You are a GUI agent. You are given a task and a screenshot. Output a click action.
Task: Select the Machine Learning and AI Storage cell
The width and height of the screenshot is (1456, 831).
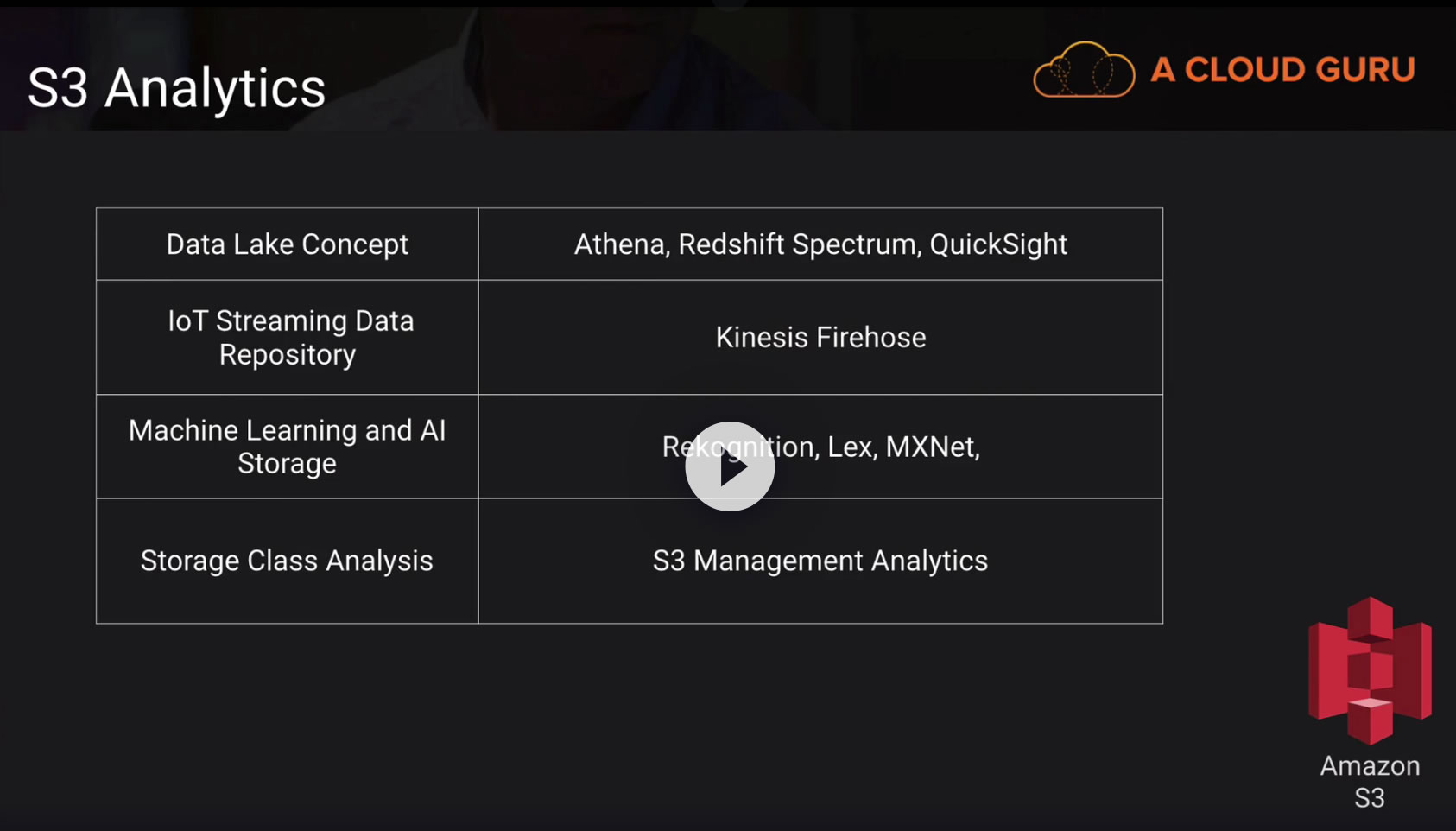(x=287, y=447)
